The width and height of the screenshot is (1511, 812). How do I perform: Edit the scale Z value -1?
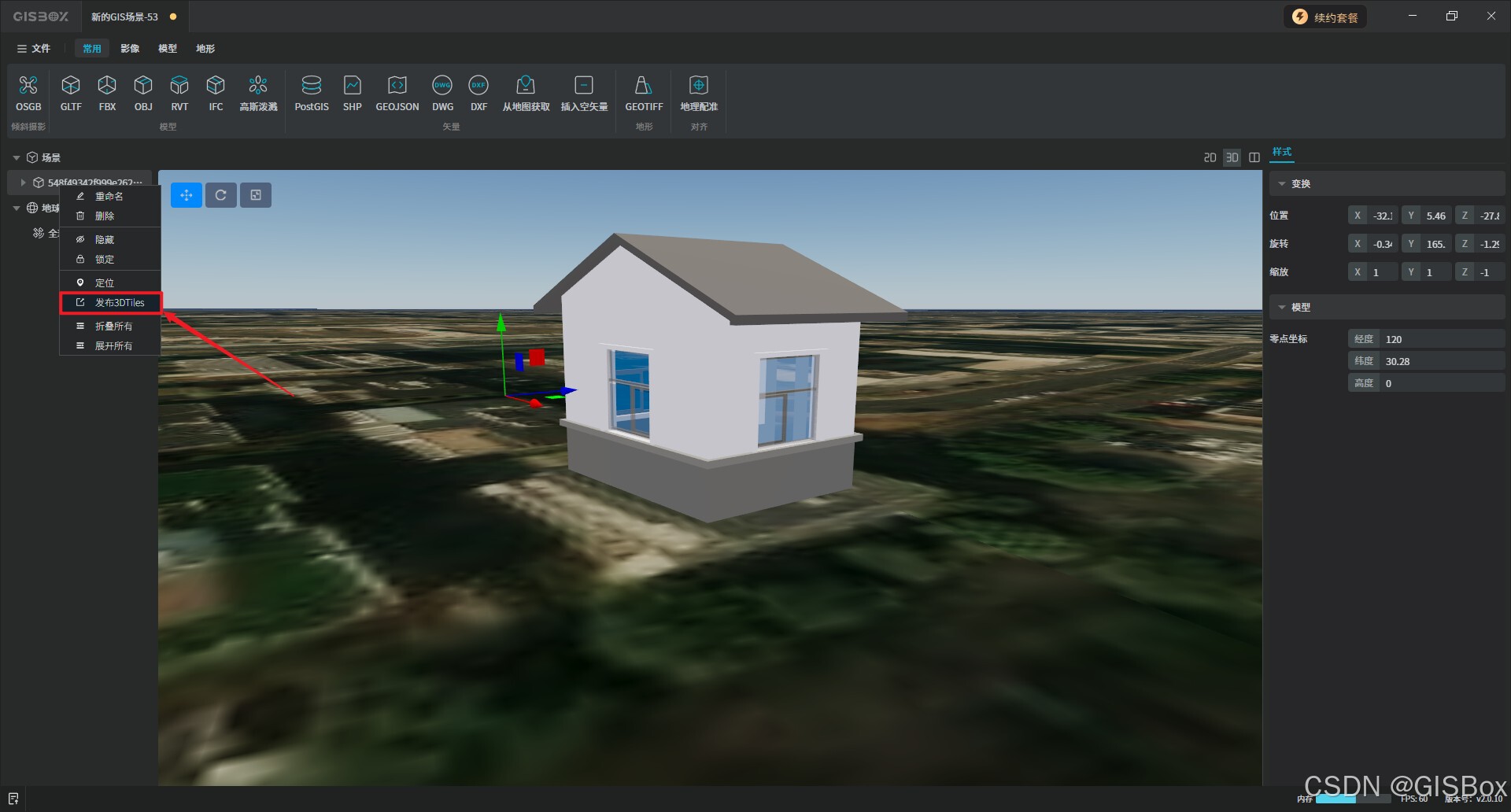point(1489,272)
